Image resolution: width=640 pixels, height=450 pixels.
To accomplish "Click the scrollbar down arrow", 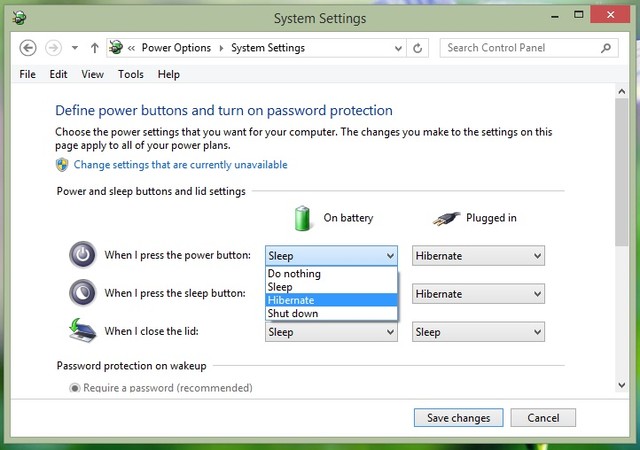I will (x=622, y=385).
